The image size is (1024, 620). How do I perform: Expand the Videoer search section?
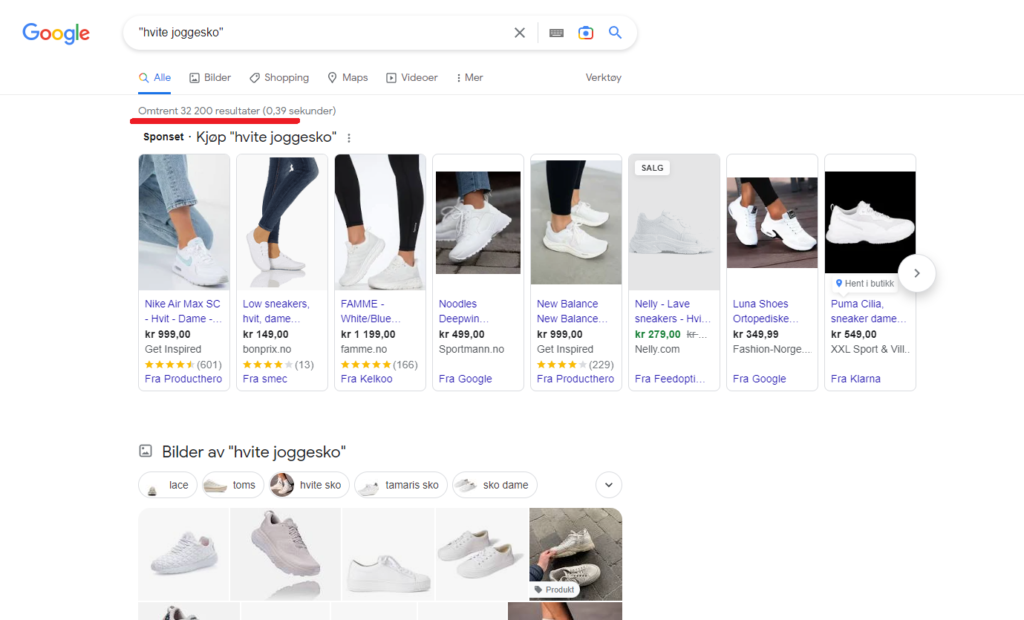point(411,77)
